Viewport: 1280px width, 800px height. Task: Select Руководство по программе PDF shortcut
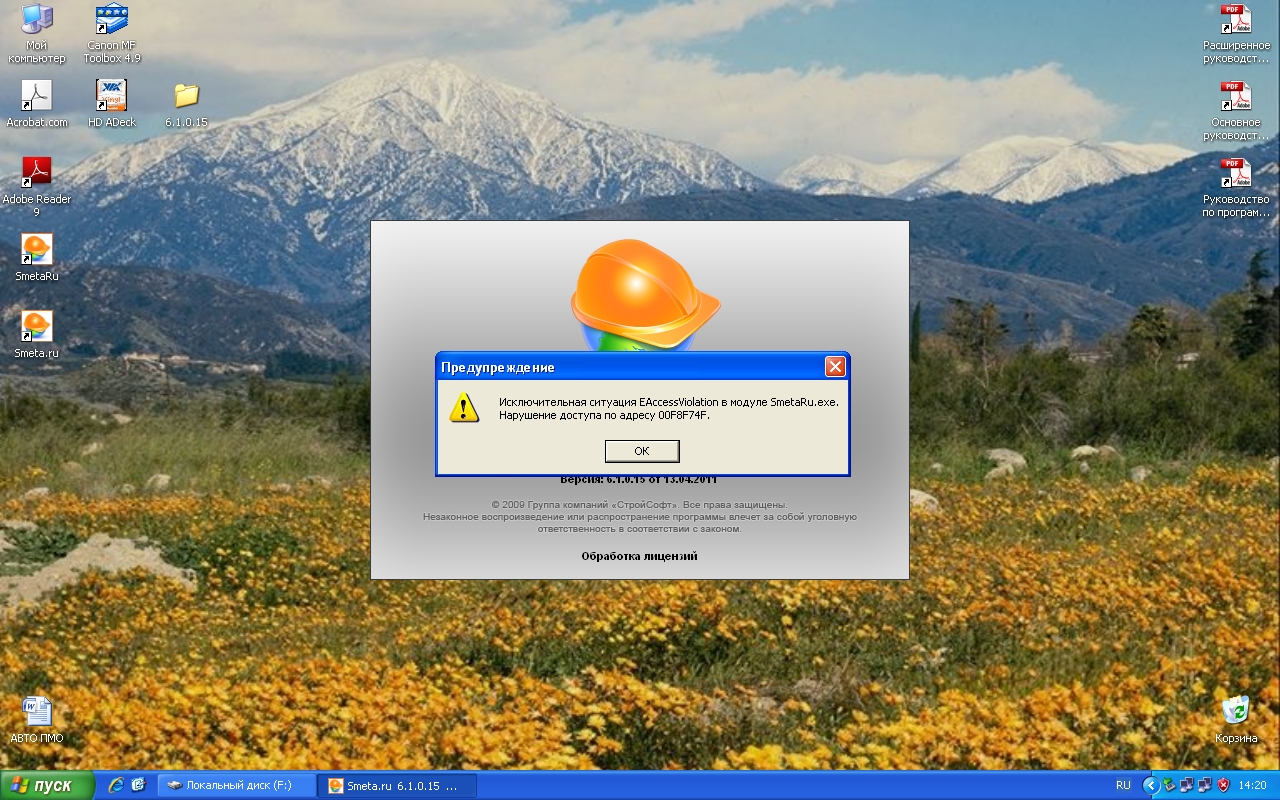pyautogui.click(x=1236, y=187)
